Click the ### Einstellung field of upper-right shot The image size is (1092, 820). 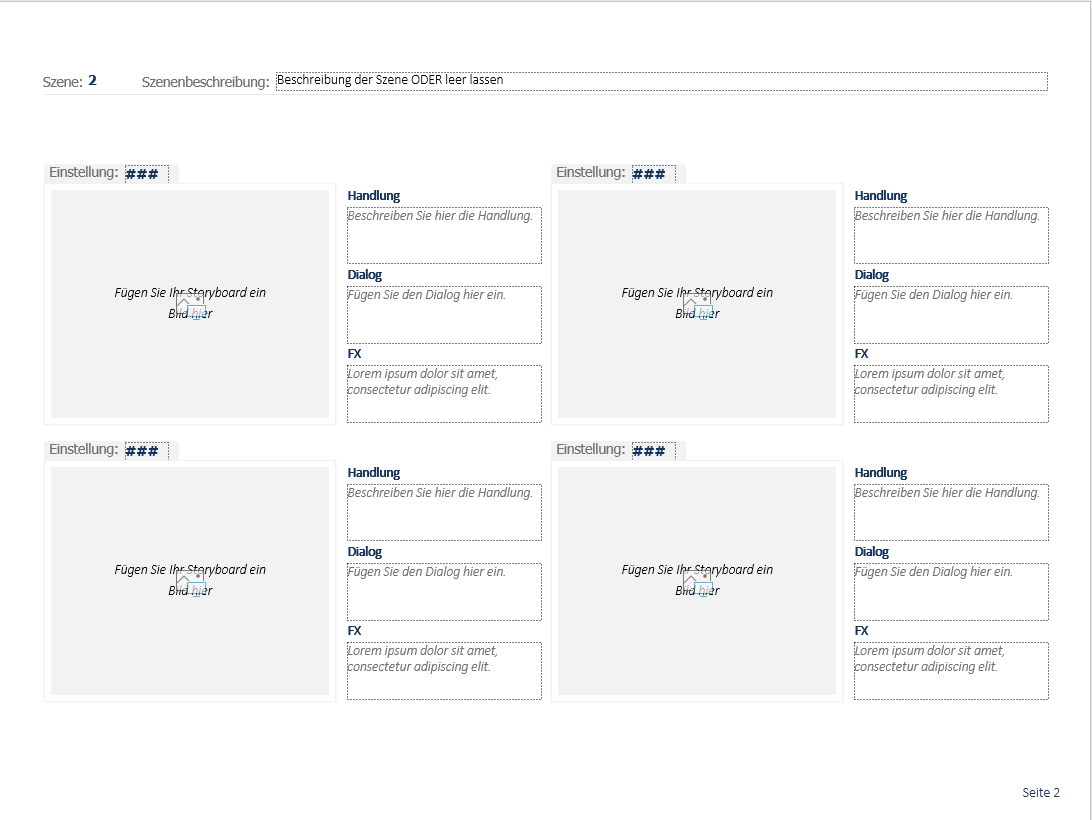point(653,173)
